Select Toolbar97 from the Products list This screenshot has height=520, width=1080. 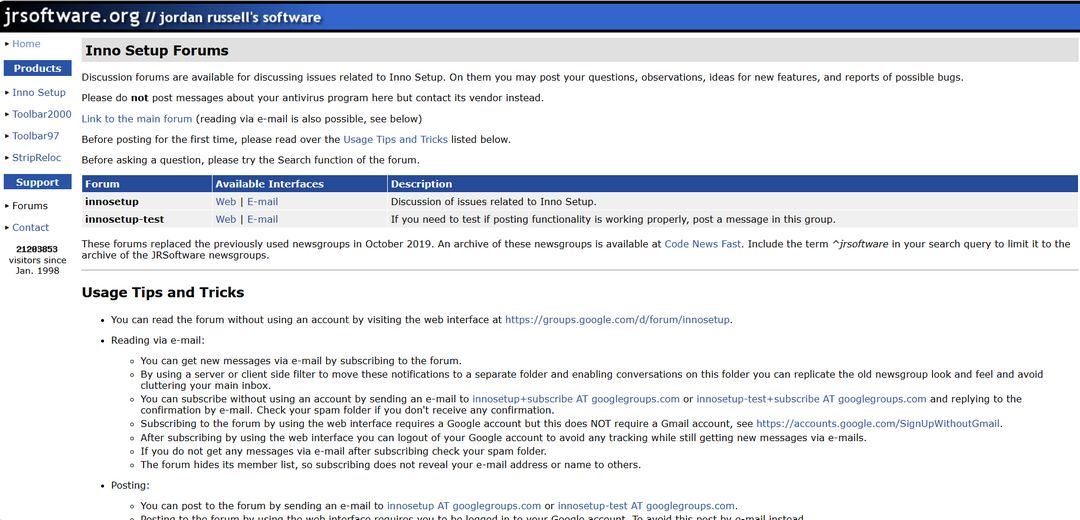point(36,136)
